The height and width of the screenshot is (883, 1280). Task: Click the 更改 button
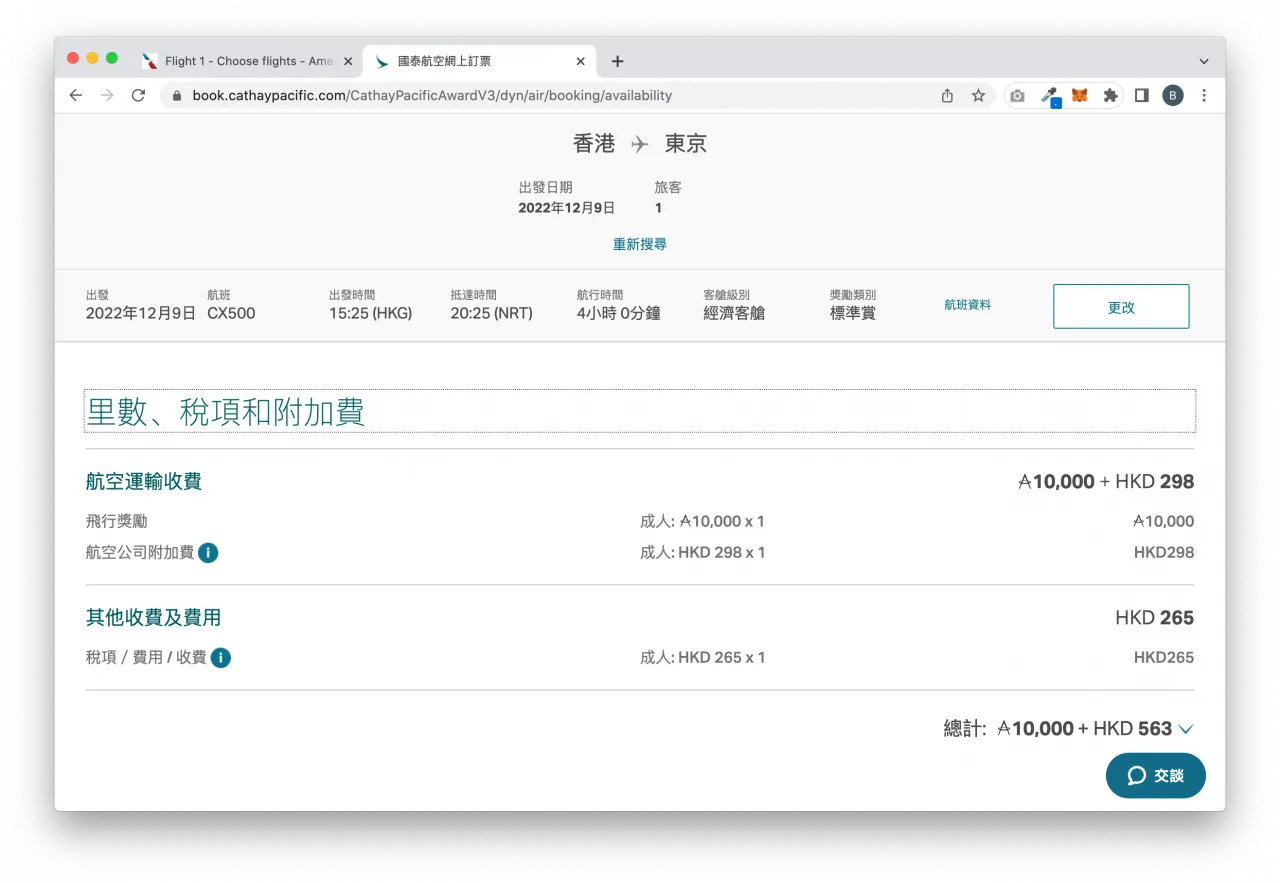click(1121, 307)
